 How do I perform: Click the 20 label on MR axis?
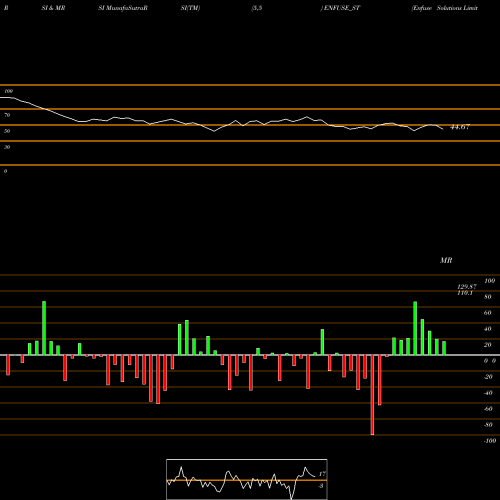point(488,345)
